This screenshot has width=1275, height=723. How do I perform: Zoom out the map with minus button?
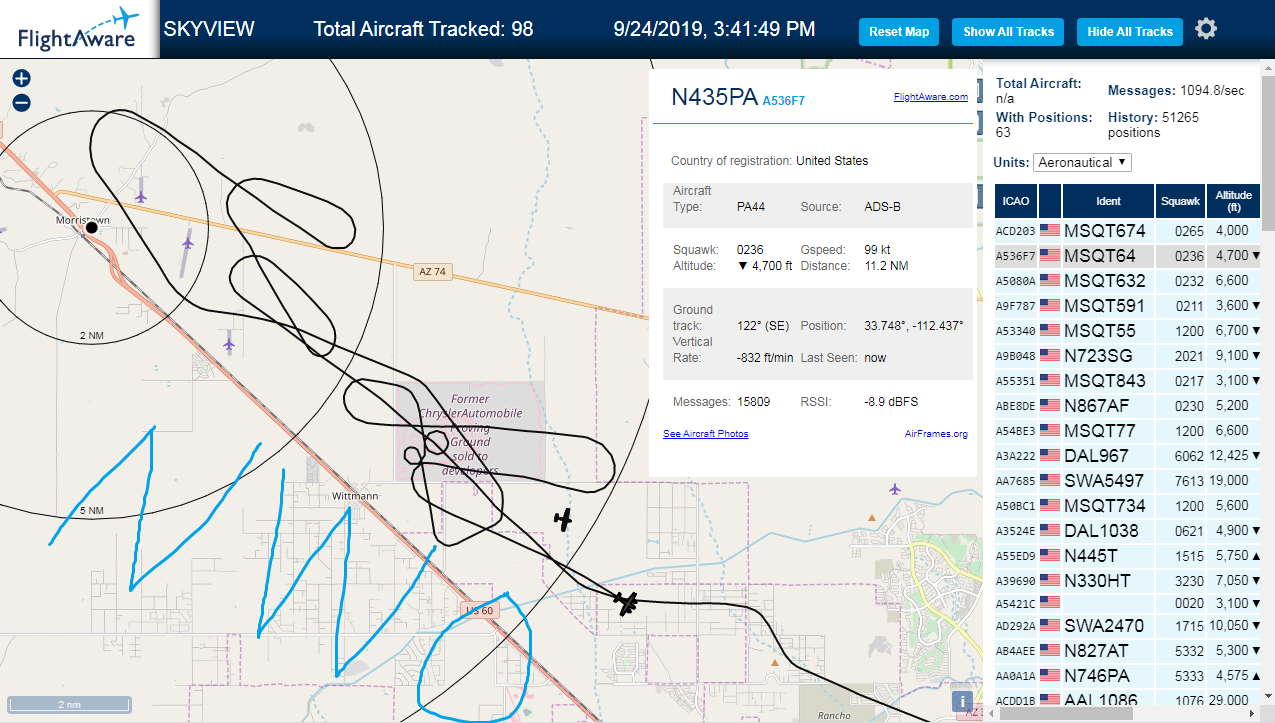(x=21, y=102)
